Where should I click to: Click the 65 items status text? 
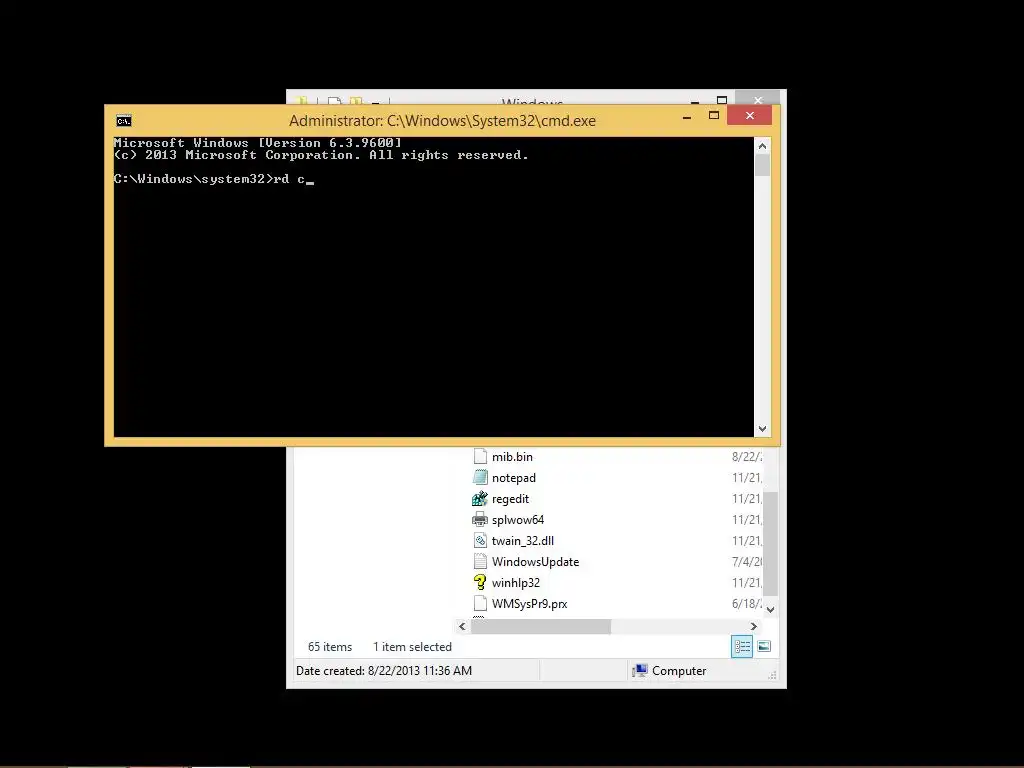[x=330, y=647]
